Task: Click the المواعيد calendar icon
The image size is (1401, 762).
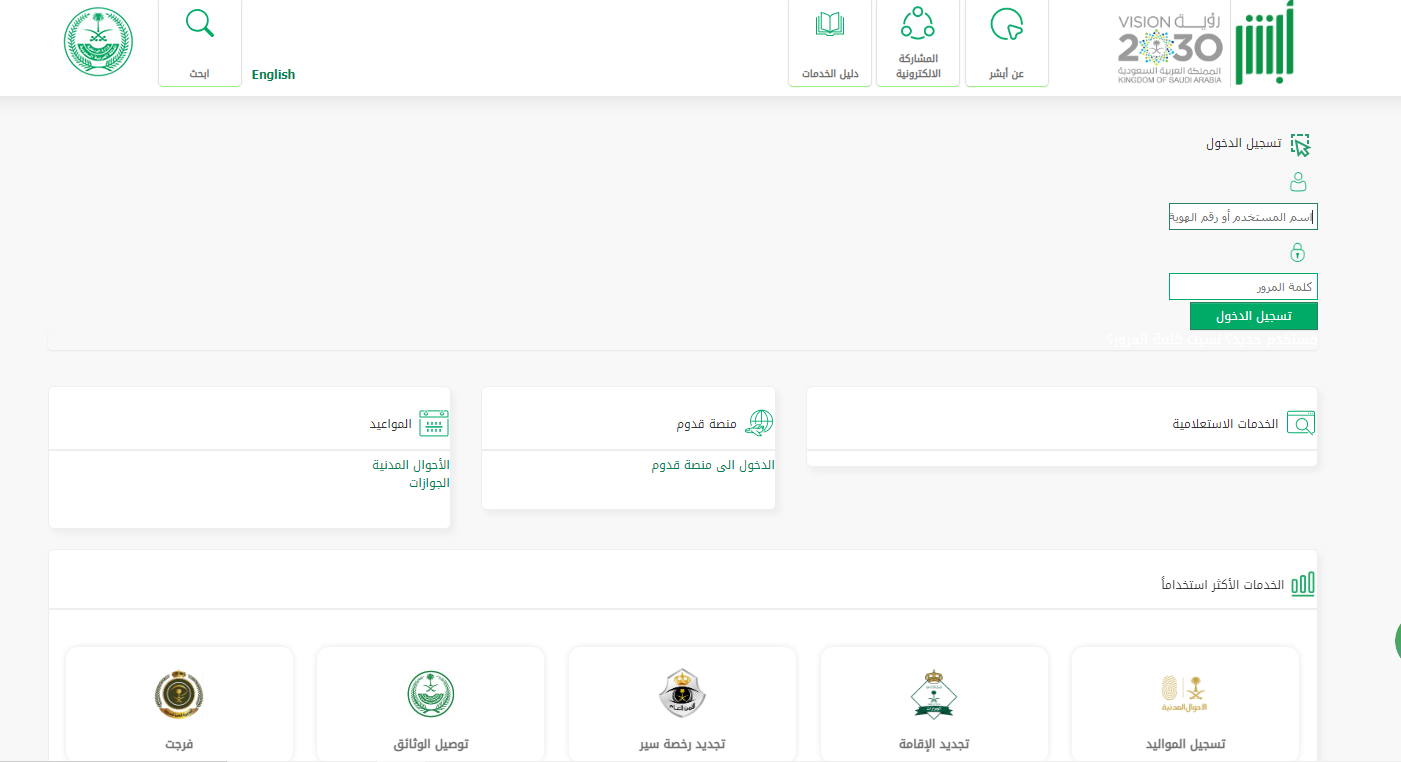Action: pos(434,424)
